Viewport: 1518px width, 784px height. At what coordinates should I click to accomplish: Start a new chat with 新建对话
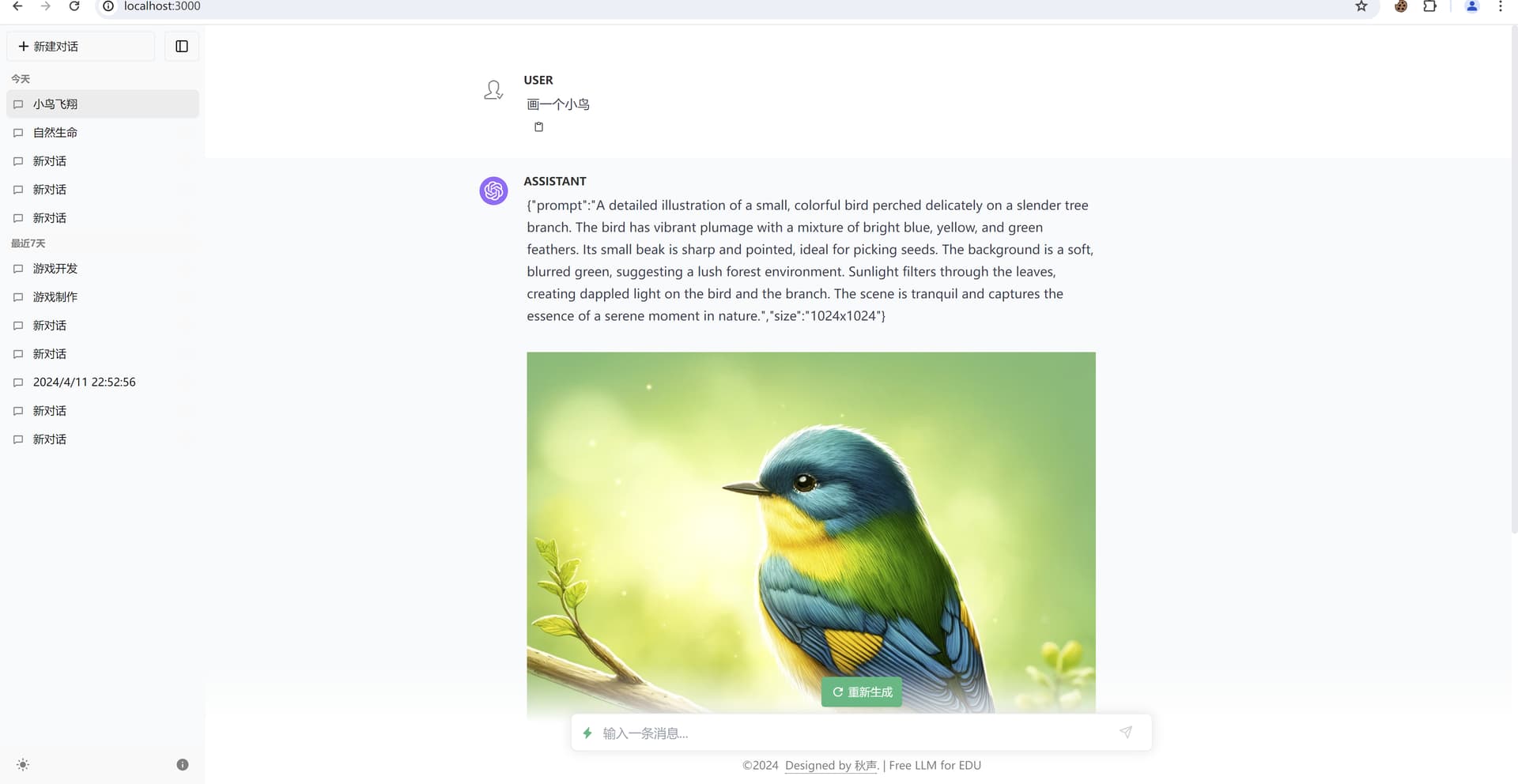pyautogui.click(x=81, y=47)
